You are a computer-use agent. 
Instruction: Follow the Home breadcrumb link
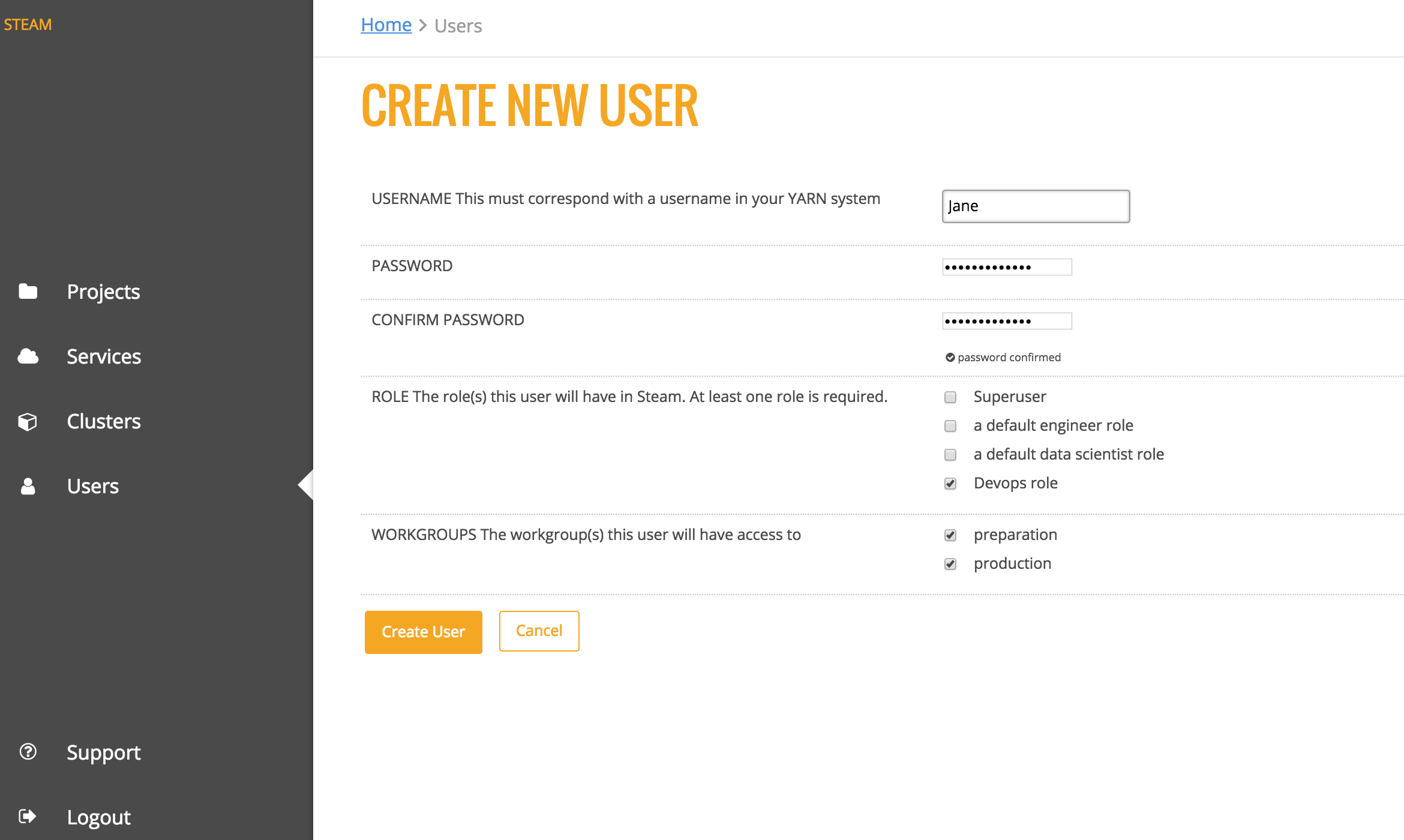(386, 25)
